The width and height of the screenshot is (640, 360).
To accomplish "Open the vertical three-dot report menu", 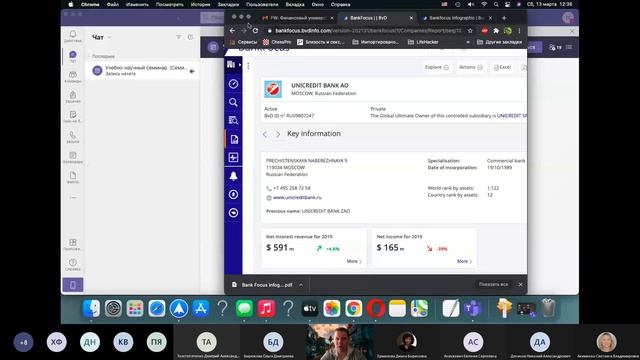I will 248,66.
